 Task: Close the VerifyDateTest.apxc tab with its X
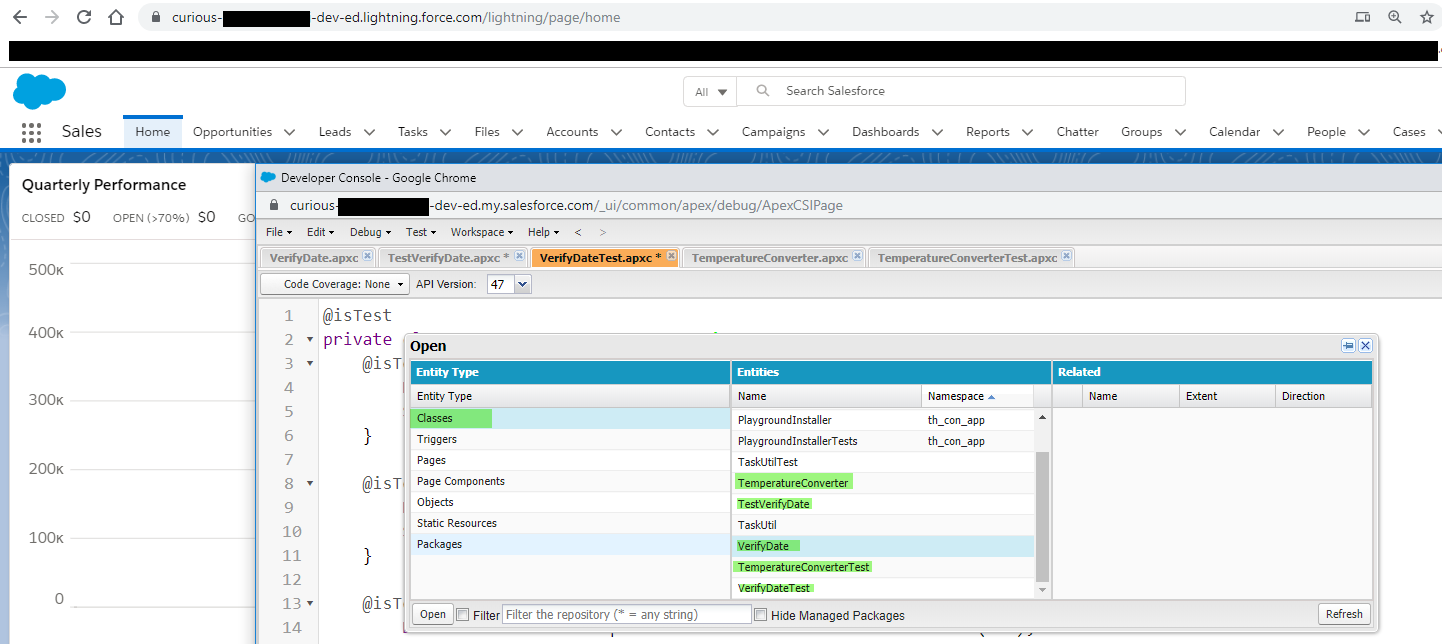[670, 257]
